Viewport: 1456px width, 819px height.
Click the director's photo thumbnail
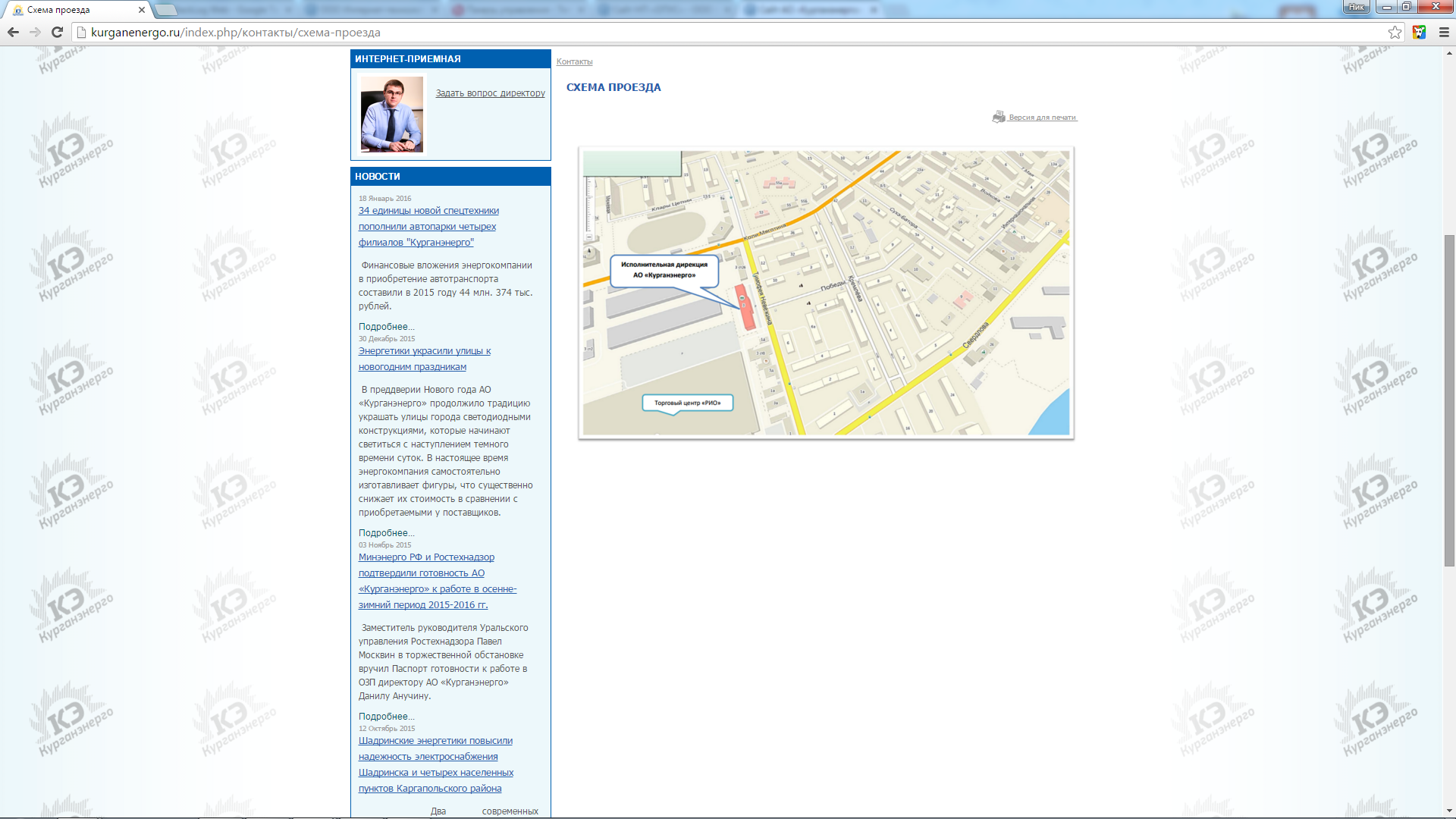click(391, 115)
